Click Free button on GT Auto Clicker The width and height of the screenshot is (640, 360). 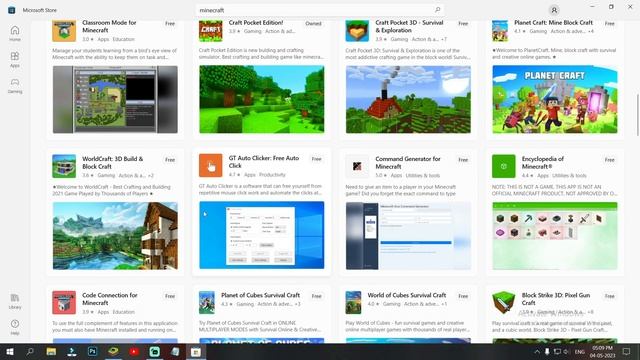tap(317, 159)
